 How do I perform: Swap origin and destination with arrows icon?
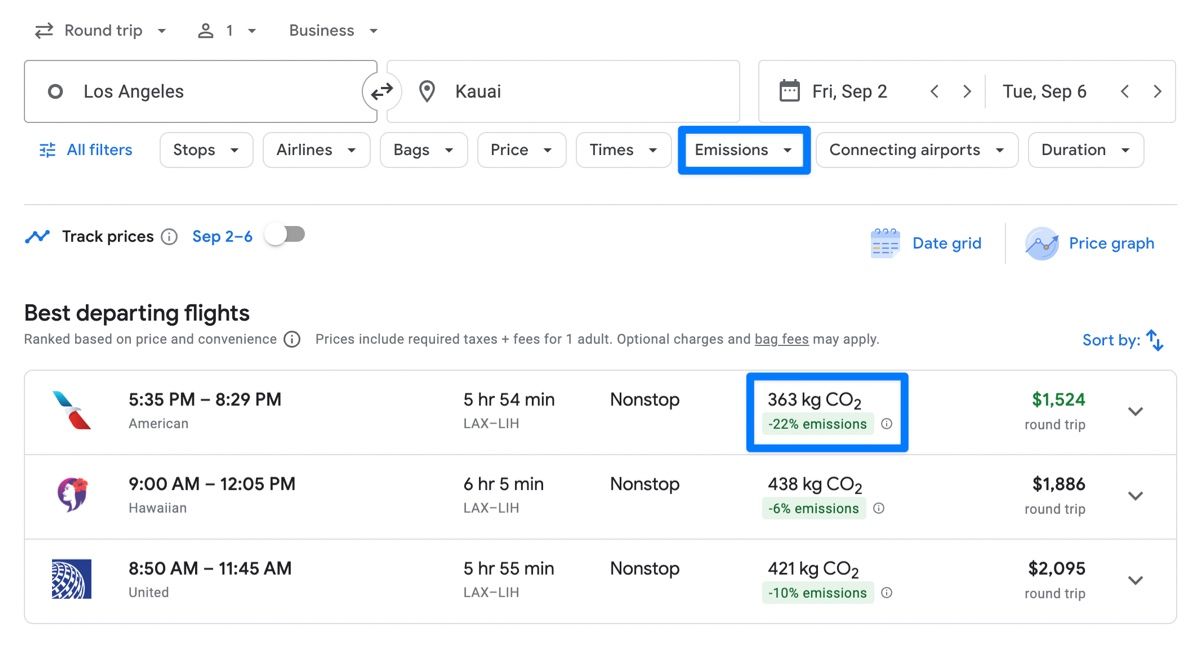point(382,92)
